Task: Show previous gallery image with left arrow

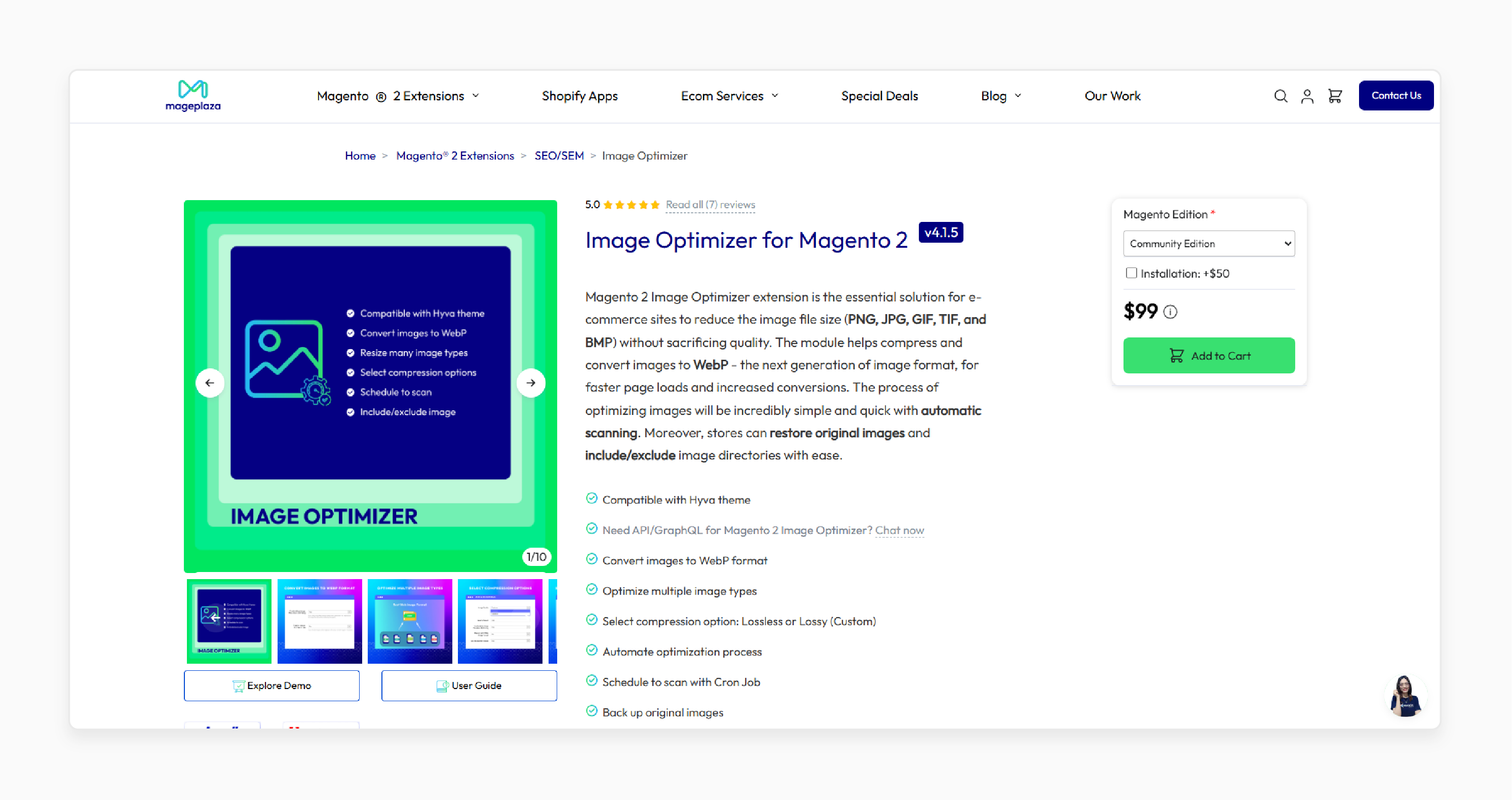Action: coord(210,383)
